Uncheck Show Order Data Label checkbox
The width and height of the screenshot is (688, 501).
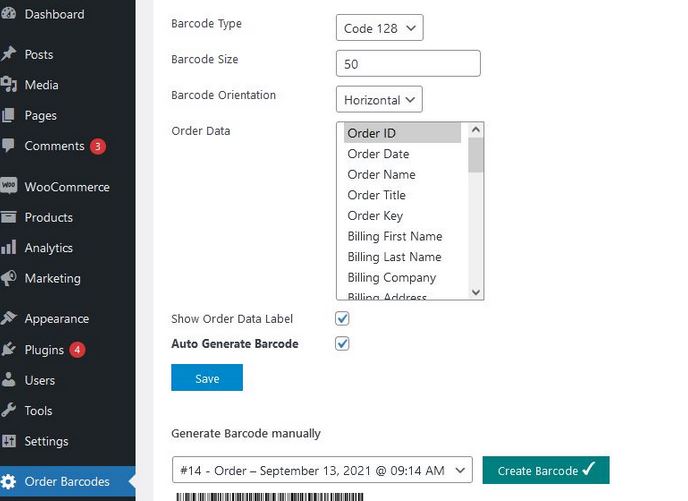pyautogui.click(x=342, y=318)
